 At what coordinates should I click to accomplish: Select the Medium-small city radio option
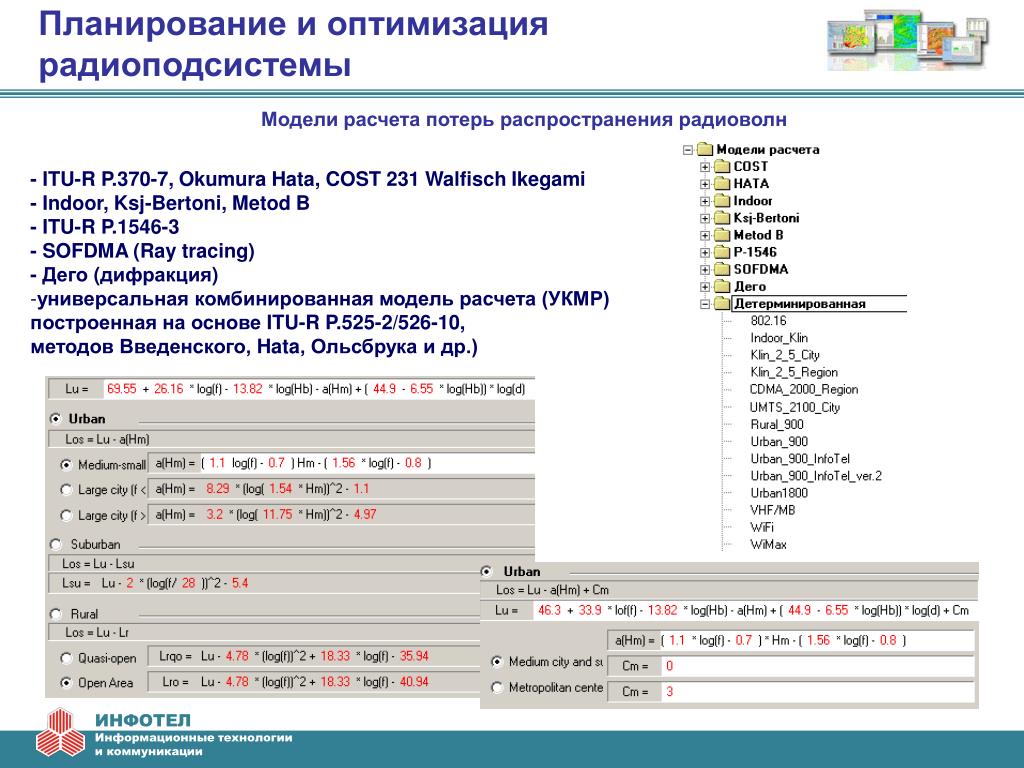point(66,465)
